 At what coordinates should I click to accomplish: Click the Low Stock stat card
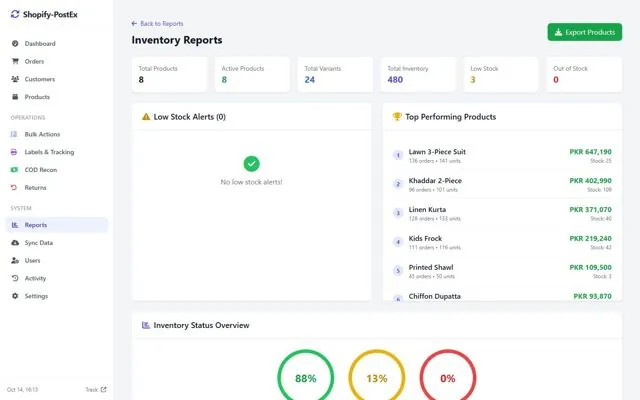[501, 74]
